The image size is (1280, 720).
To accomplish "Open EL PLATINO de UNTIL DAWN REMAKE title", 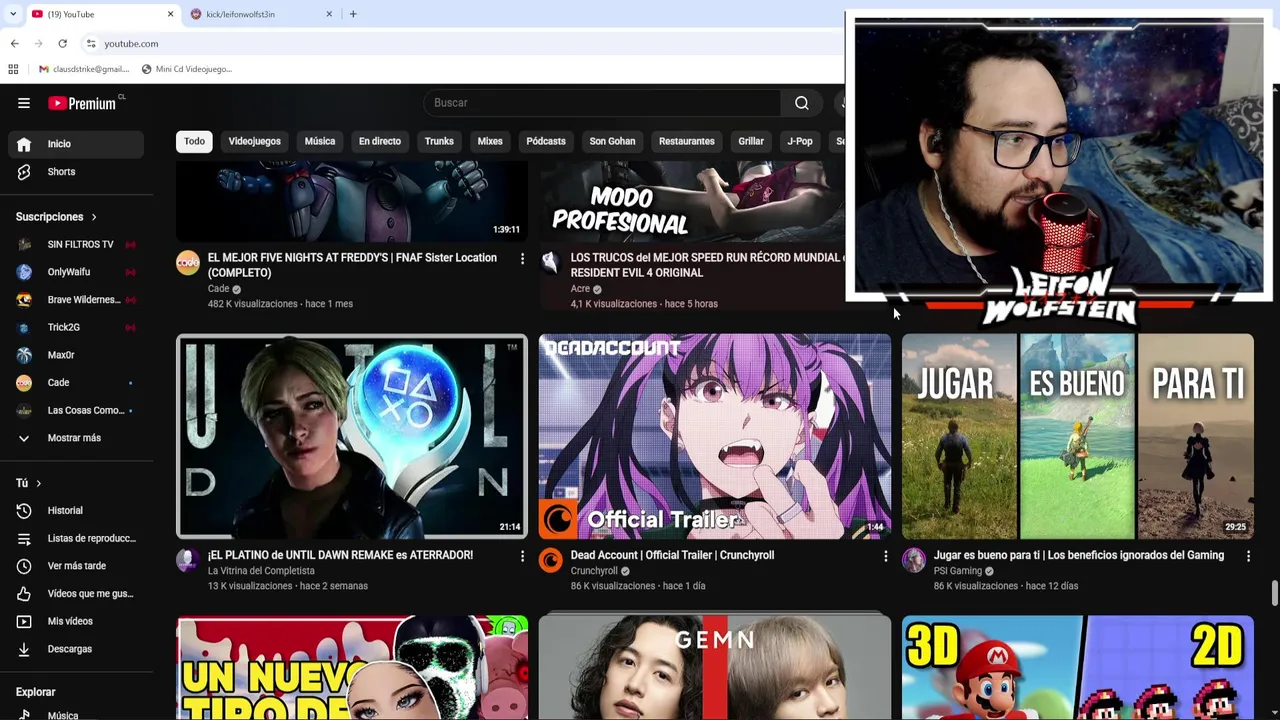I will point(340,556).
